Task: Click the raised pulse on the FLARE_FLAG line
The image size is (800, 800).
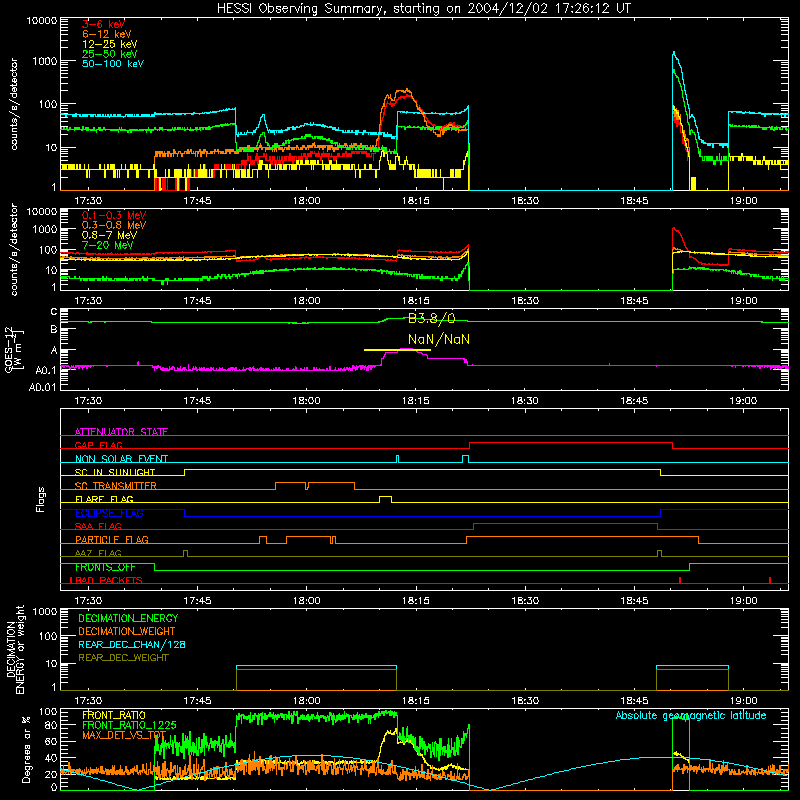Action: 386,498
